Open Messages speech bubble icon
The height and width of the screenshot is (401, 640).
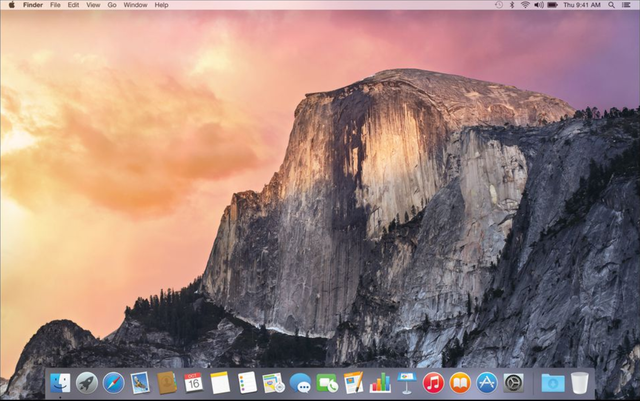(x=300, y=384)
